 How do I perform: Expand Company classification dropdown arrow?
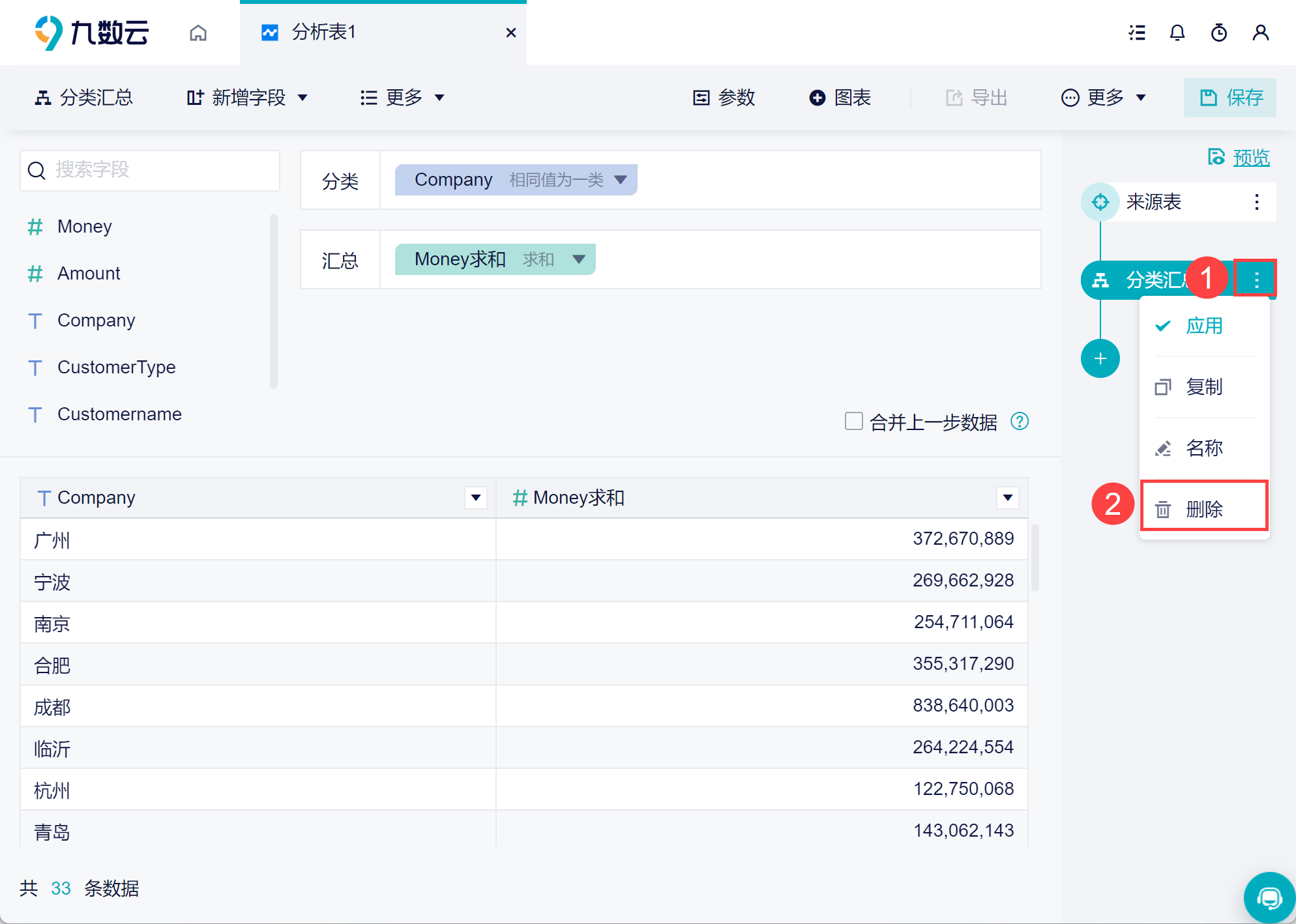point(620,180)
